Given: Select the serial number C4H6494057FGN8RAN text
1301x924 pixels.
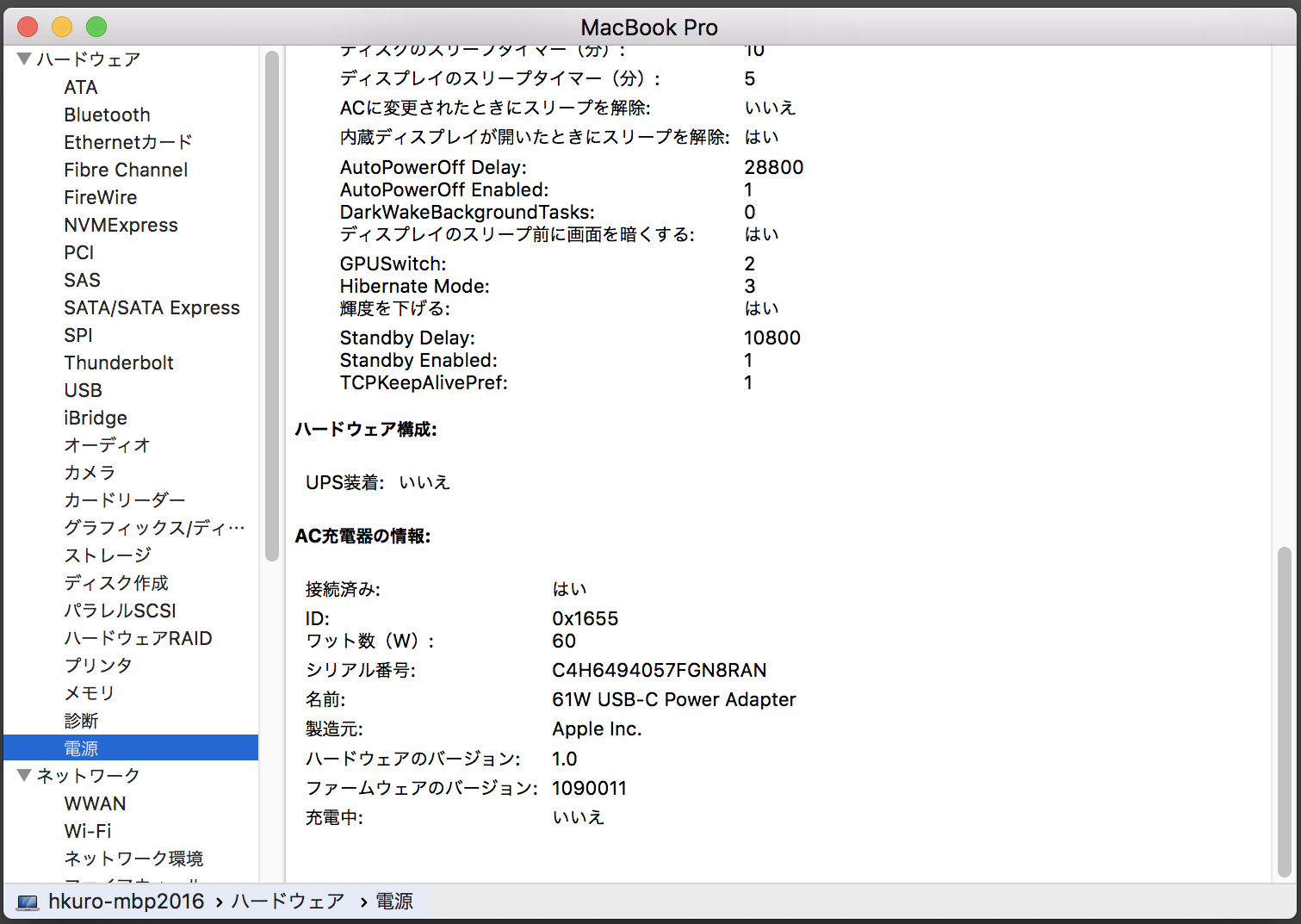Looking at the screenshot, I should [659, 670].
